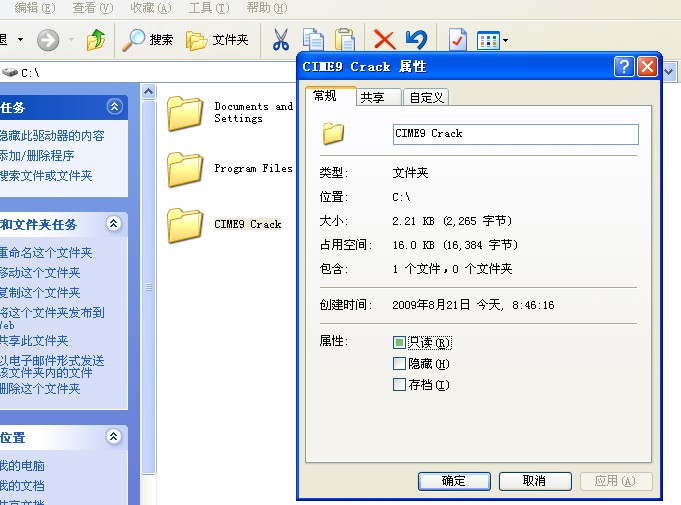Viewport: 681px width, 505px height.
Task: Click the C:\ drive icon in address bar
Action: [10, 72]
